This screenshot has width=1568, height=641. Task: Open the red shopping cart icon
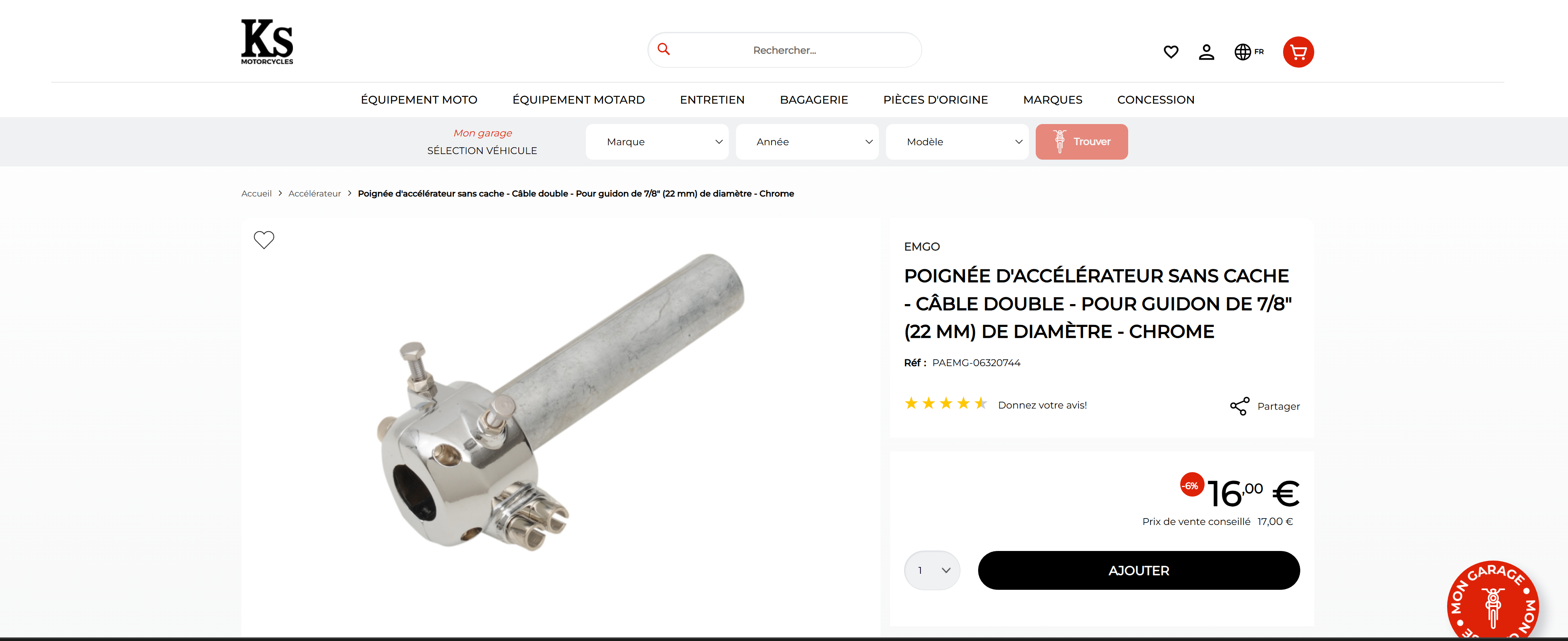coord(1298,52)
